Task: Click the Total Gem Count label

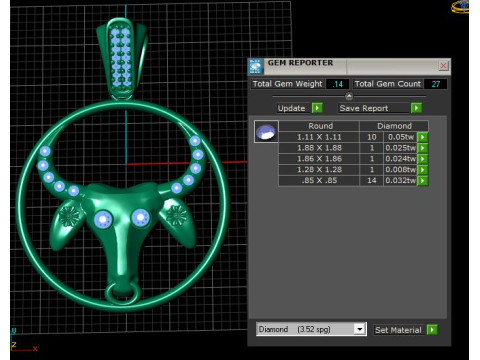Action: [x=387, y=84]
